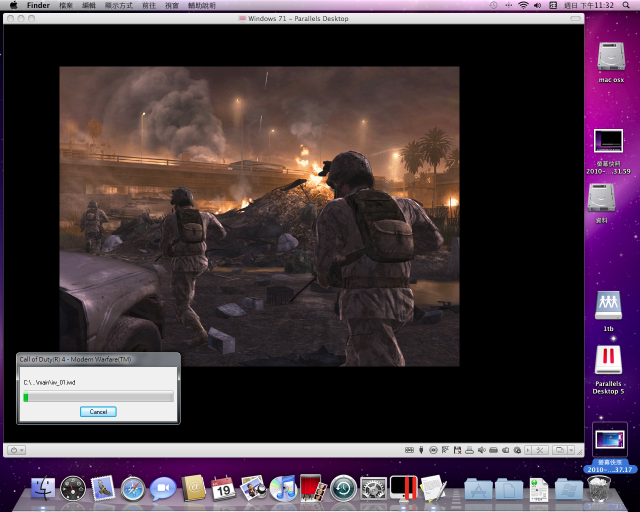Image resolution: width=640 pixels, height=512 pixels.
Task: Click the network adapter status icon
Action: [445, 450]
